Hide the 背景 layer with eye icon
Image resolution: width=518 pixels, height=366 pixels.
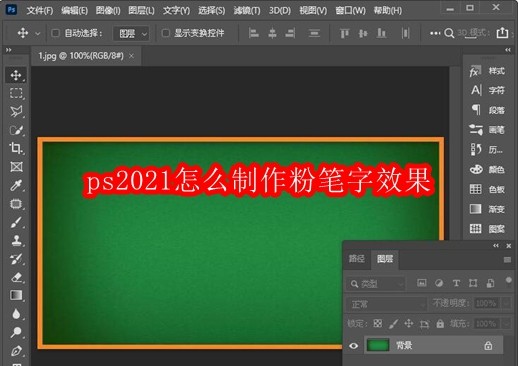[354, 346]
